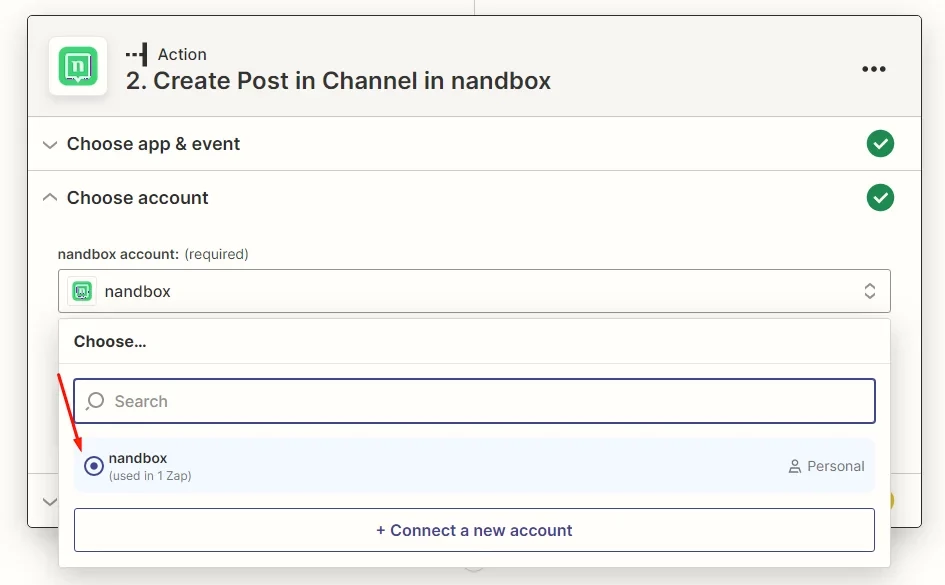
Task: Click nandbox icon inside the account field
Action: 82,291
